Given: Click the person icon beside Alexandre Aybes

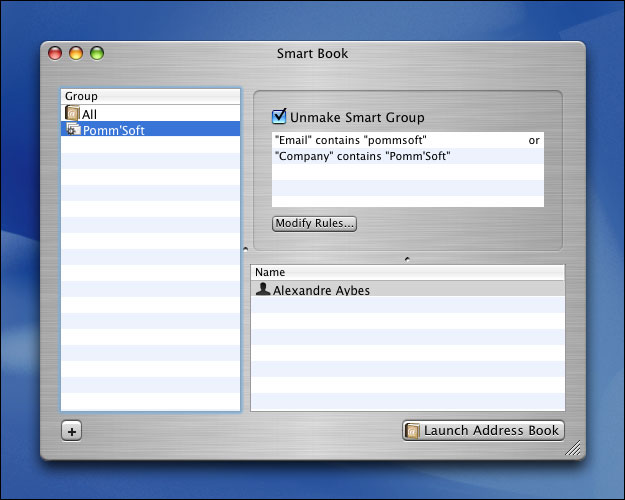Looking at the screenshot, I should click(263, 289).
